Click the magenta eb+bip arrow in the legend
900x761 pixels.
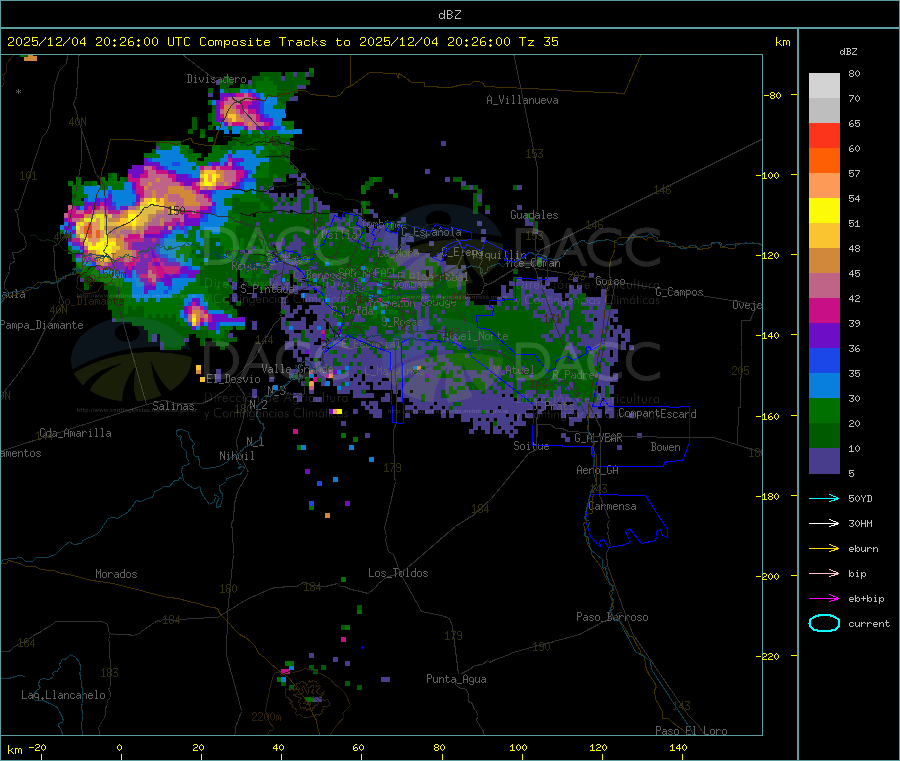click(x=824, y=599)
